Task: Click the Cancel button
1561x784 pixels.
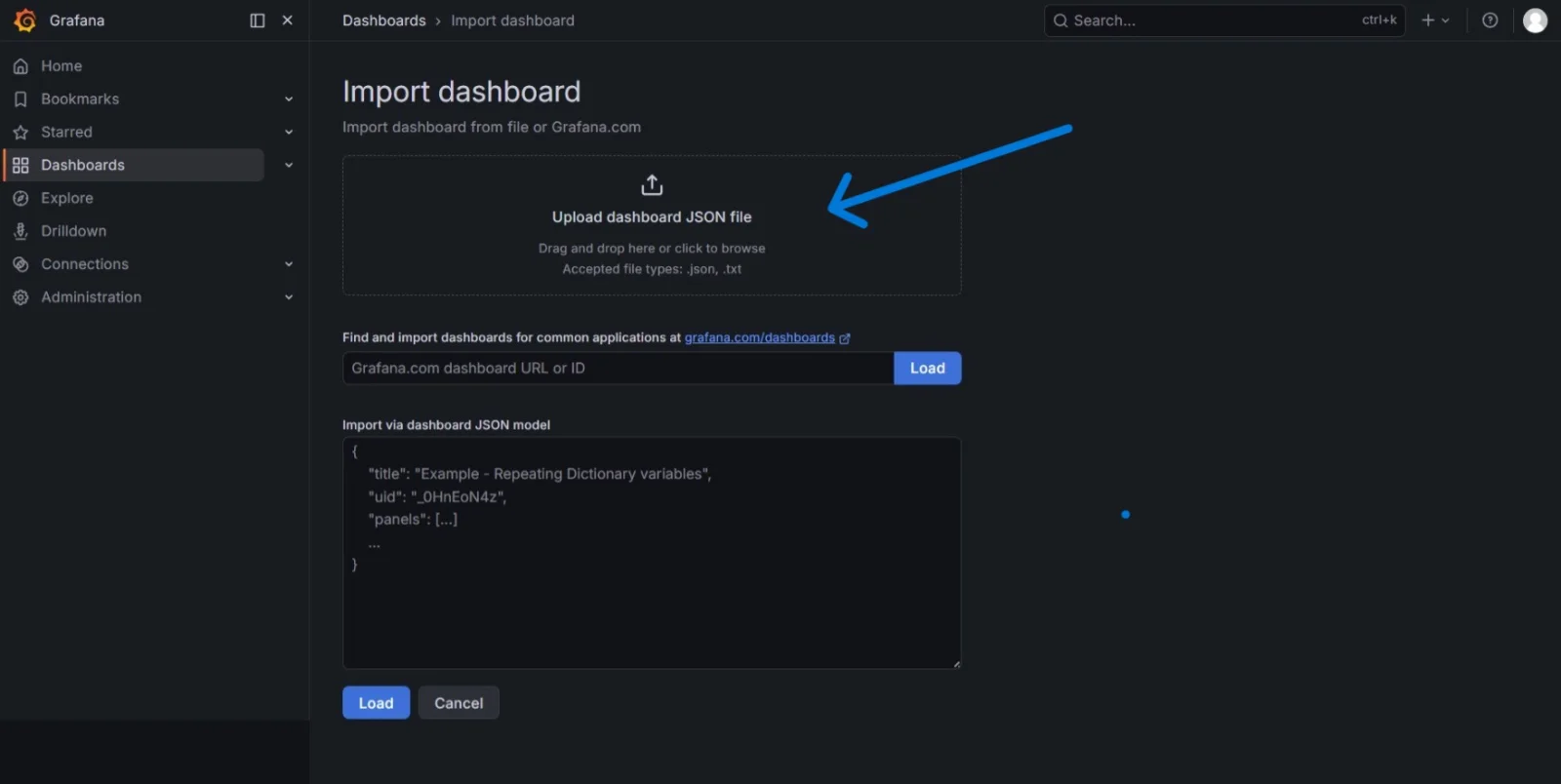Action: (459, 703)
